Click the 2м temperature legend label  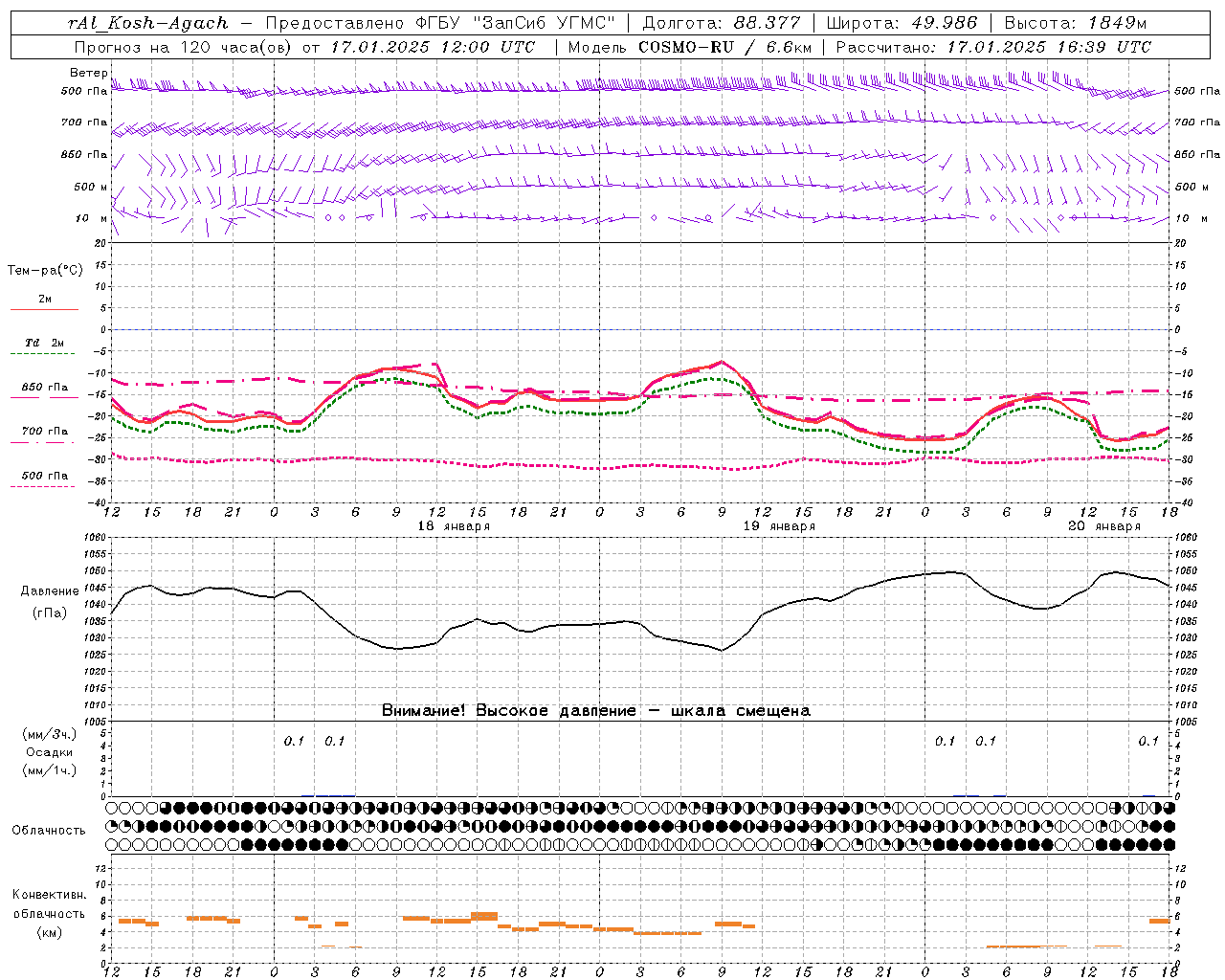coord(45,300)
